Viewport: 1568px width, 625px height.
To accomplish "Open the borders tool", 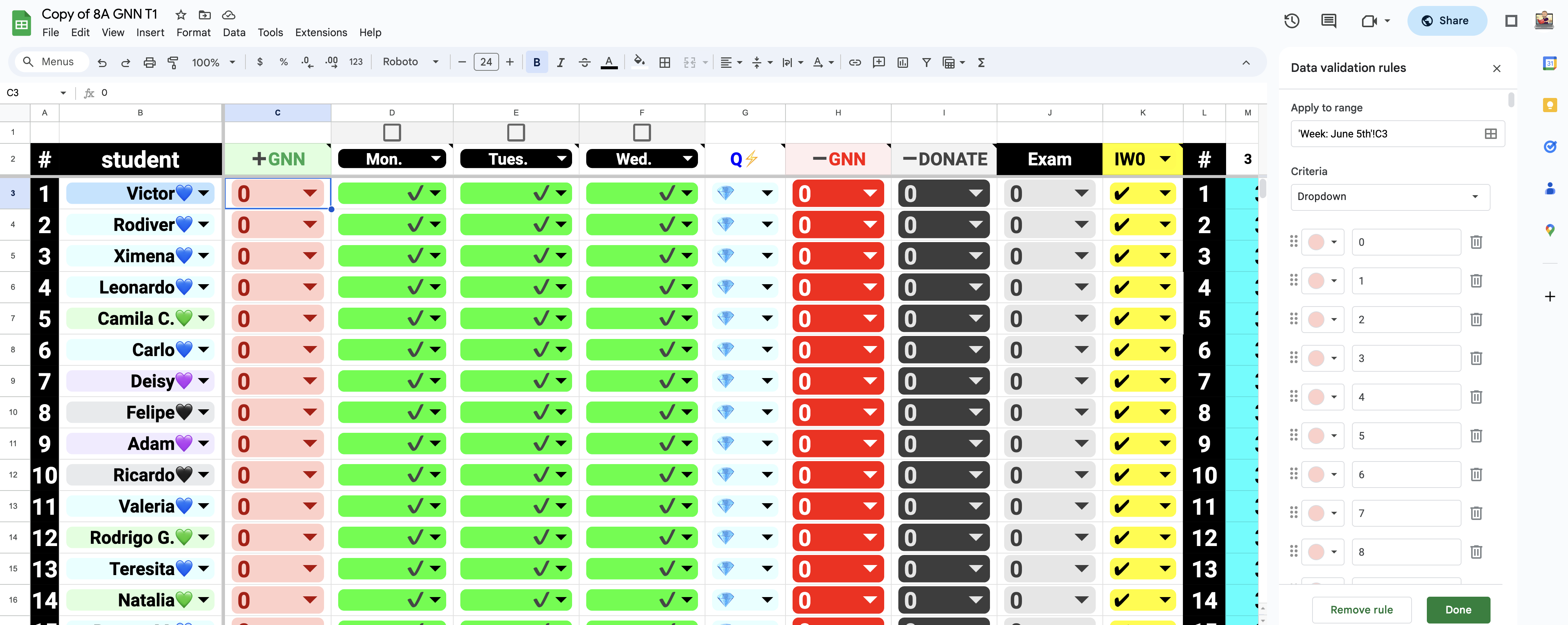I will pyautogui.click(x=665, y=62).
